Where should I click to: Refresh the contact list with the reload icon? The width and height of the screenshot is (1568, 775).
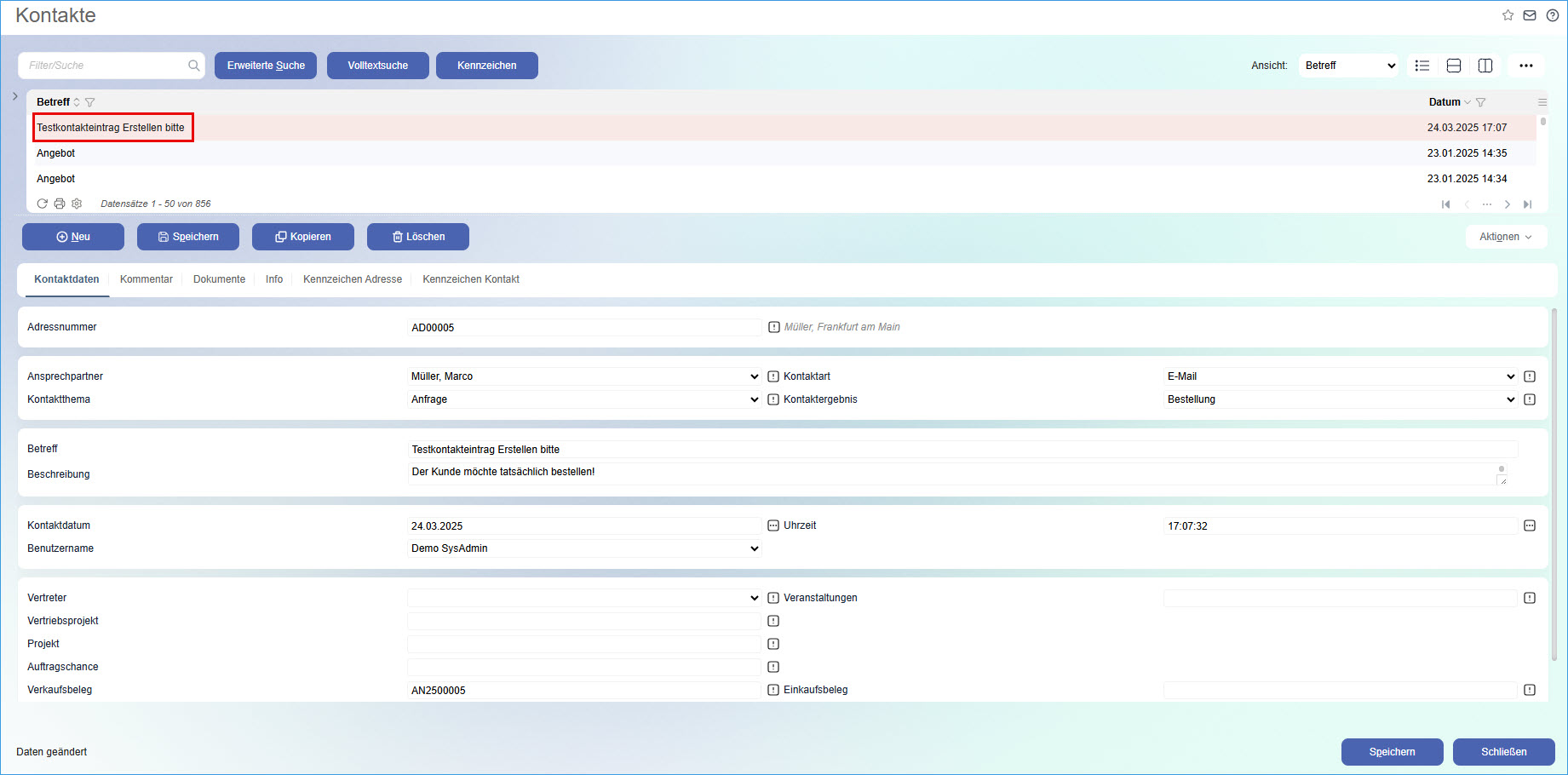click(42, 204)
